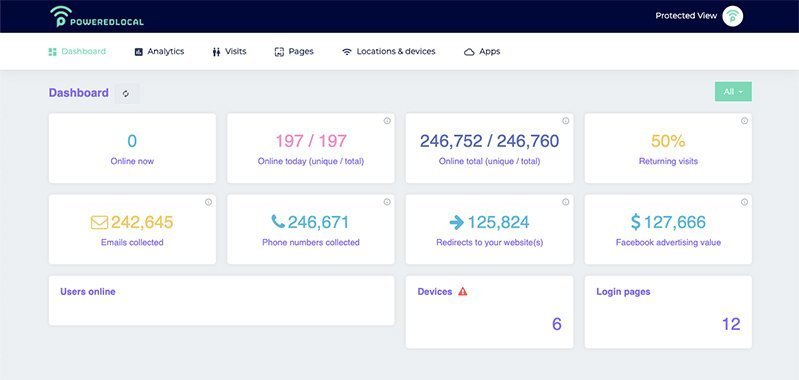Click the Online now value 0
The height and width of the screenshot is (380, 799).
click(x=132, y=141)
